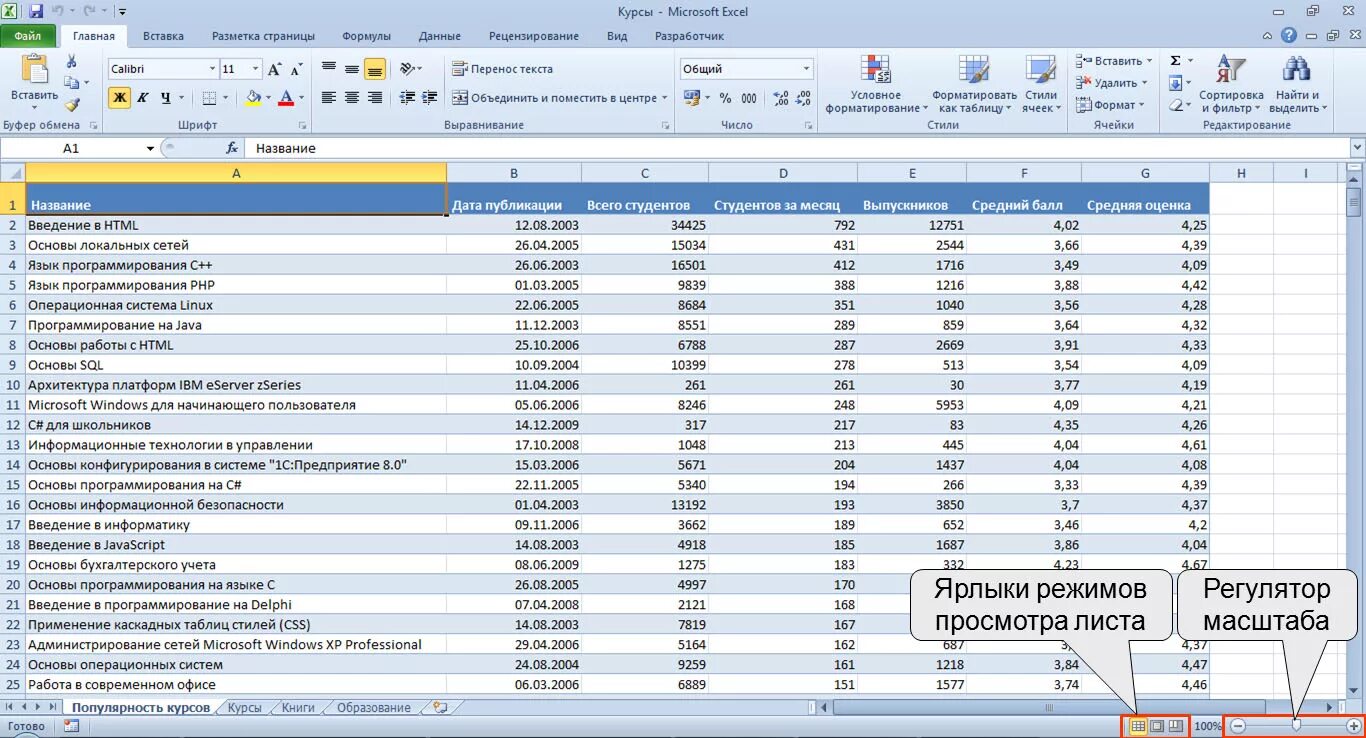Click the Decrease indent icon
Screen dimensions: 1366x738
[407, 98]
